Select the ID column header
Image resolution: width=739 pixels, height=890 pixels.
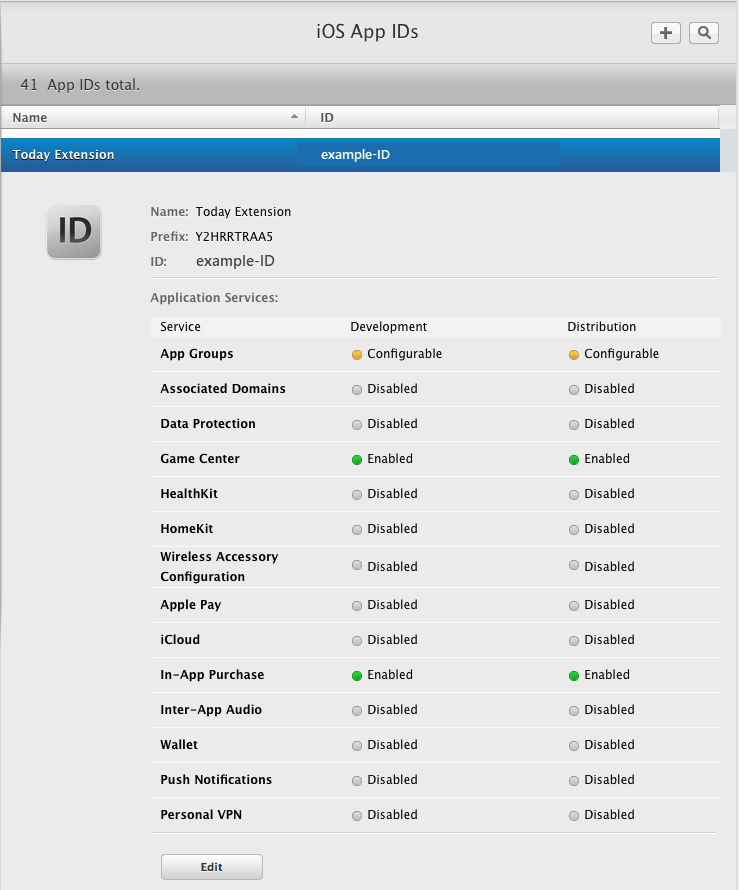pos(326,117)
